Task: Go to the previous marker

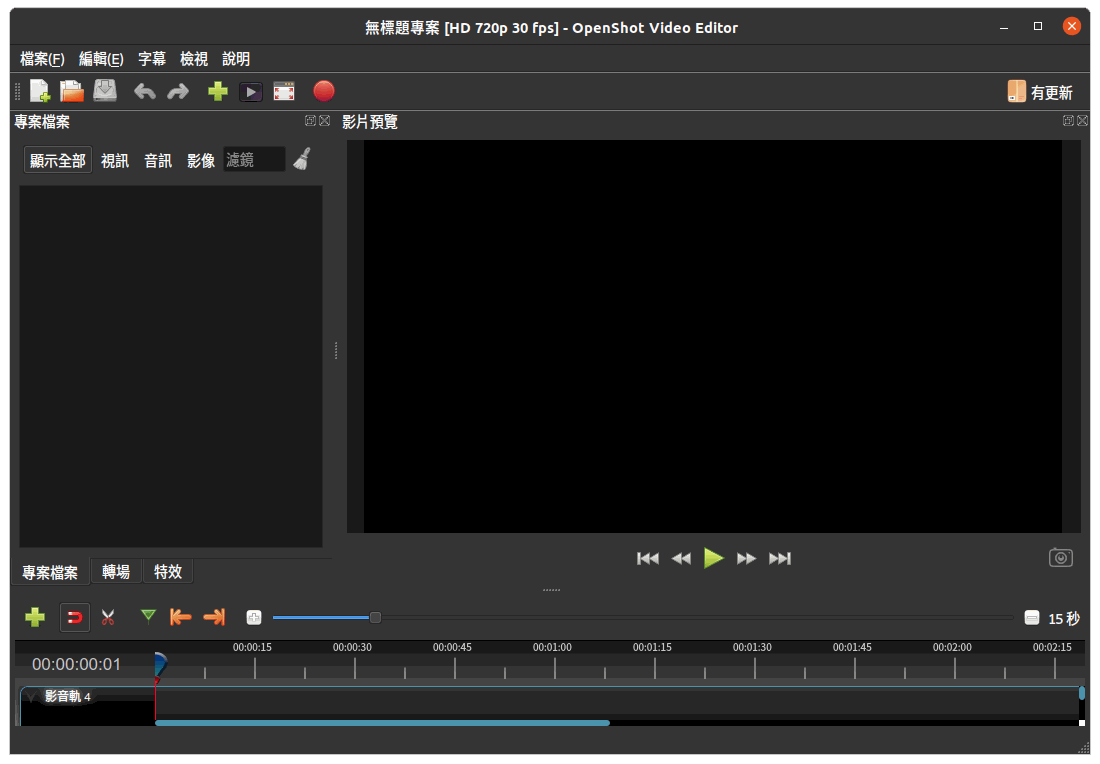Action: (x=180, y=617)
